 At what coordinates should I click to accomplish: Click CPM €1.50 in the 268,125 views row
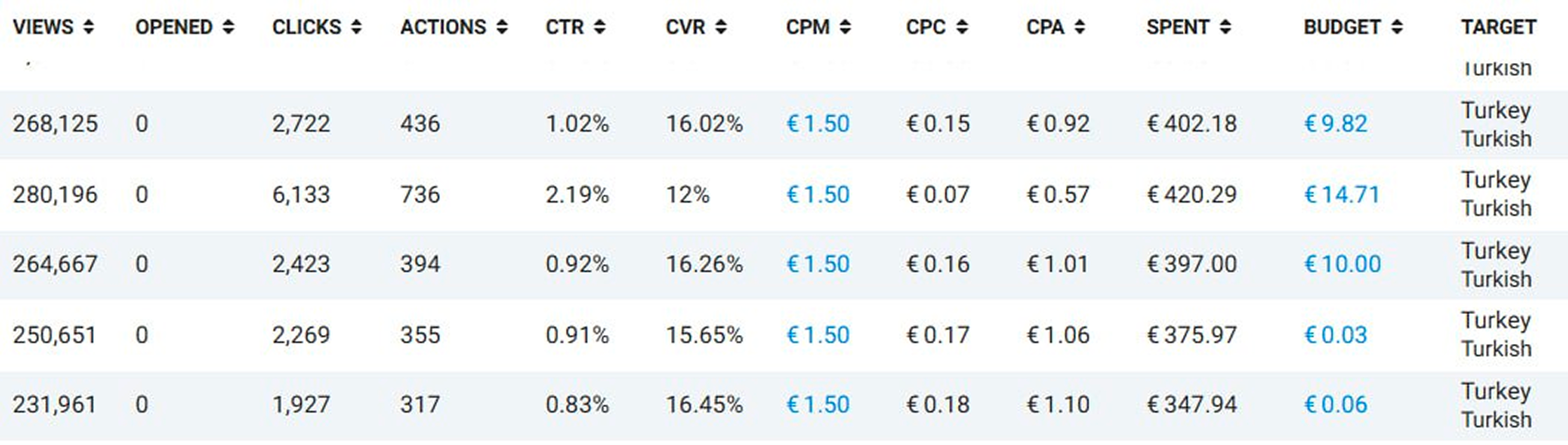(818, 124)
